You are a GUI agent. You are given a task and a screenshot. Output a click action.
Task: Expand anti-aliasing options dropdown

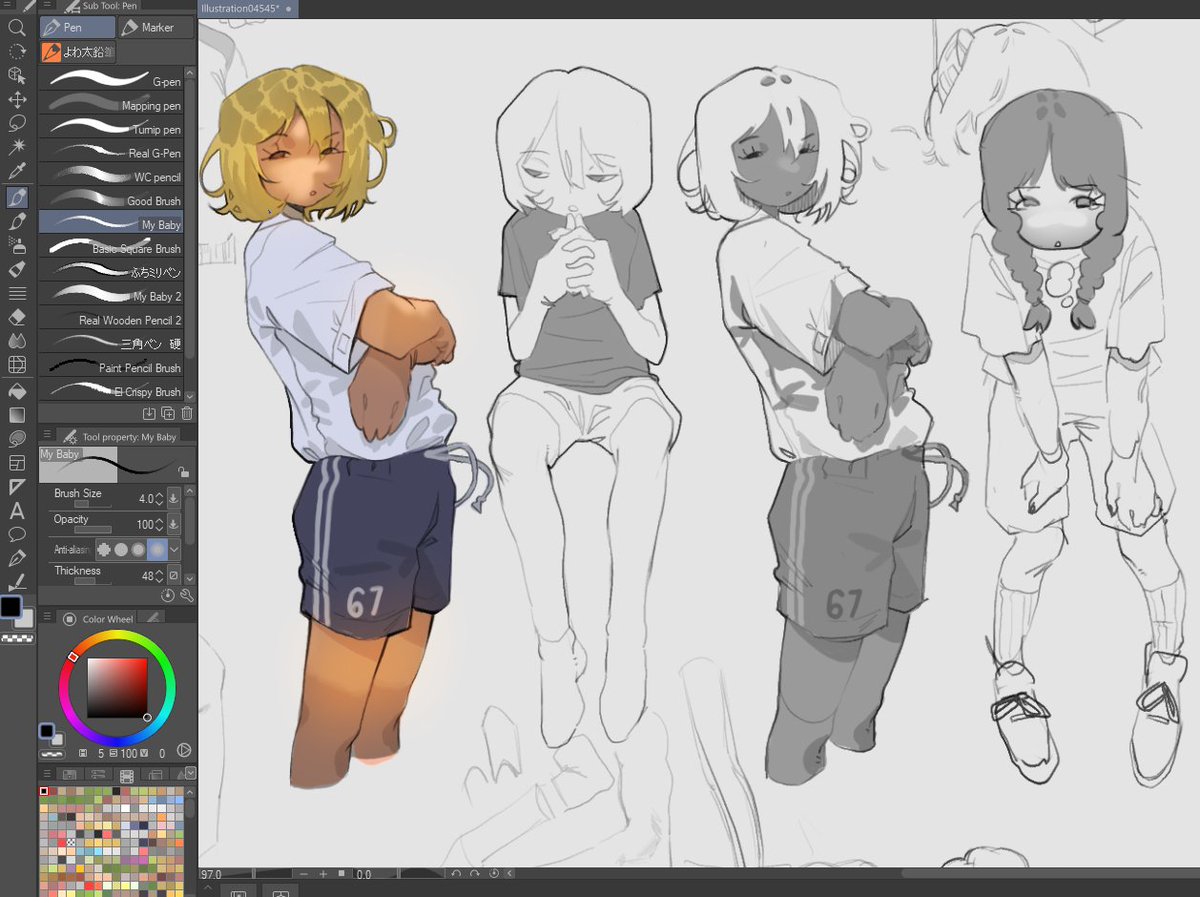click(175, 549)
